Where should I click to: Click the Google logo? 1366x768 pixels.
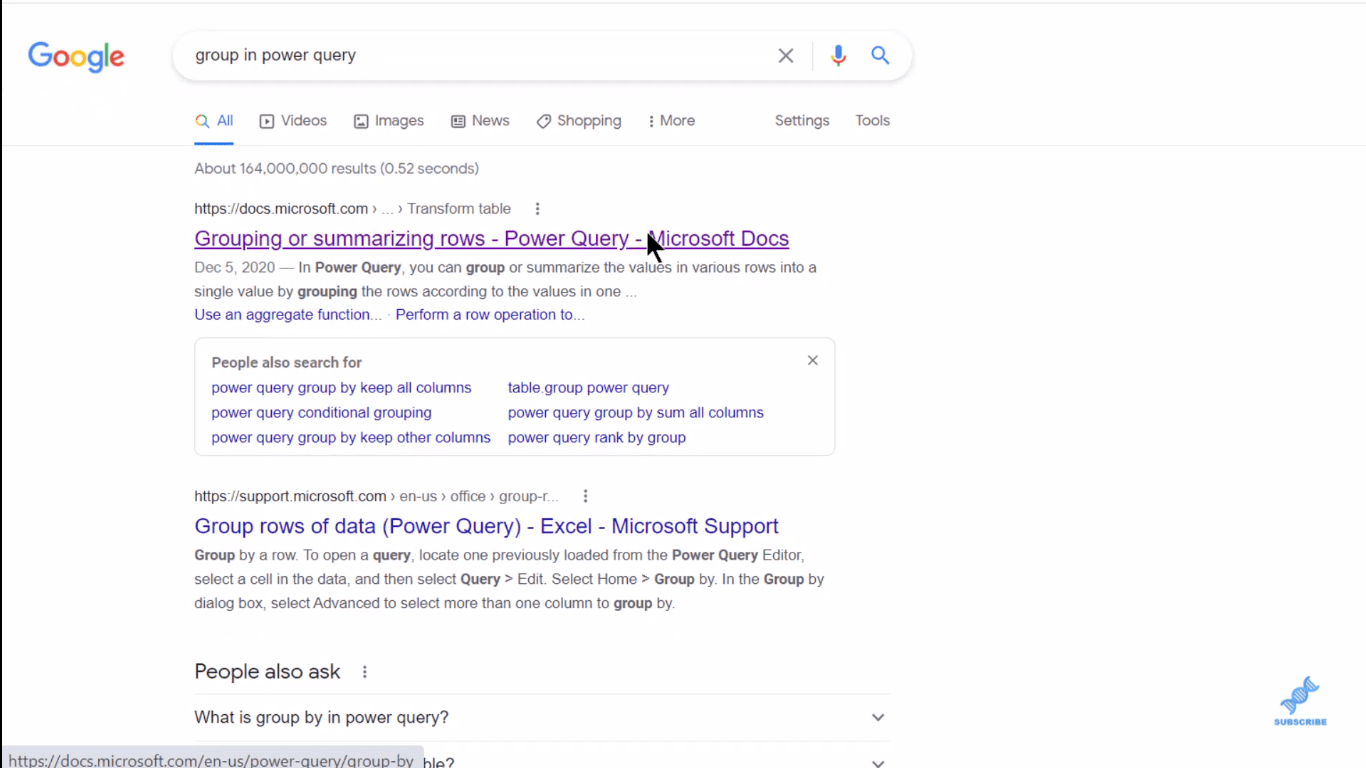[x=76, y=57]
